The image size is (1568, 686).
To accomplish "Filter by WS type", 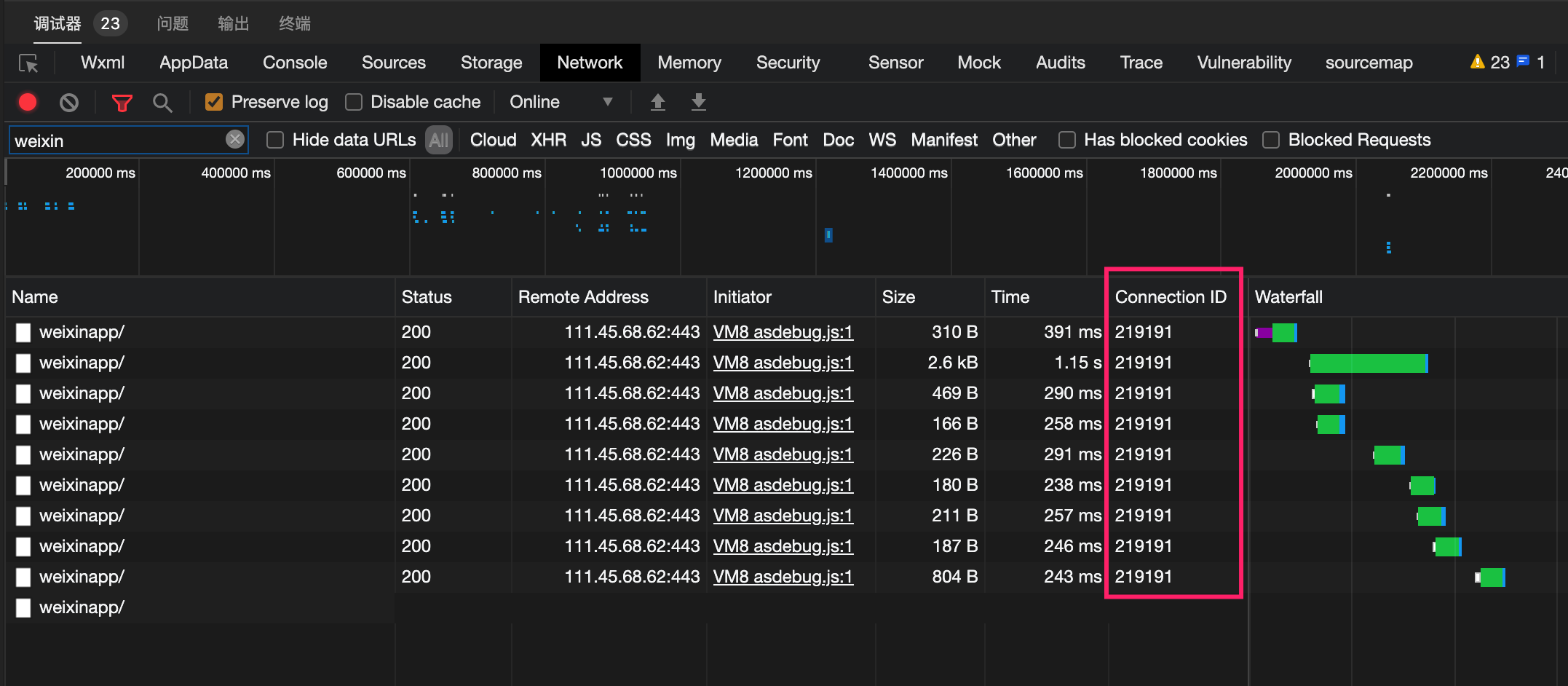I will click(882, 140).
